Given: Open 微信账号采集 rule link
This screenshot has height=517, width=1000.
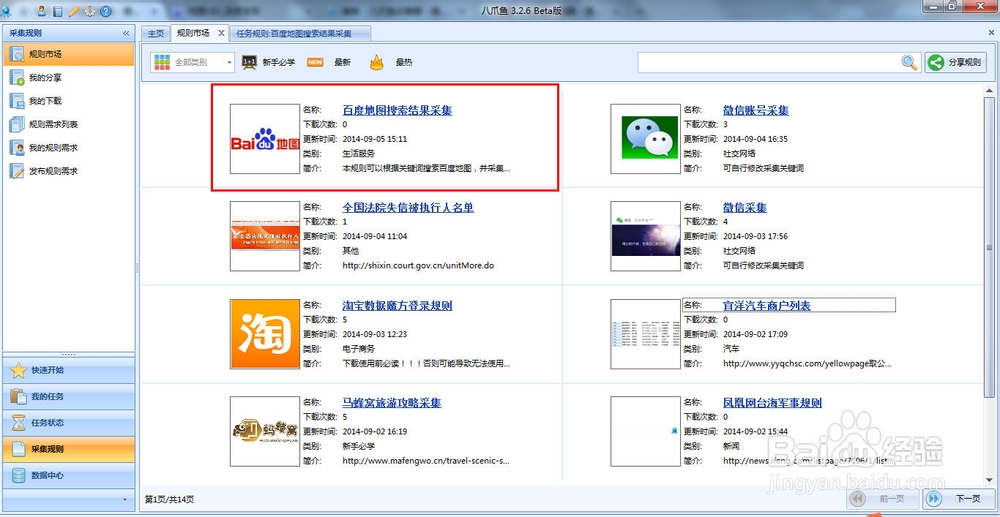Looking at the screenshot, I should click(756, 110).
